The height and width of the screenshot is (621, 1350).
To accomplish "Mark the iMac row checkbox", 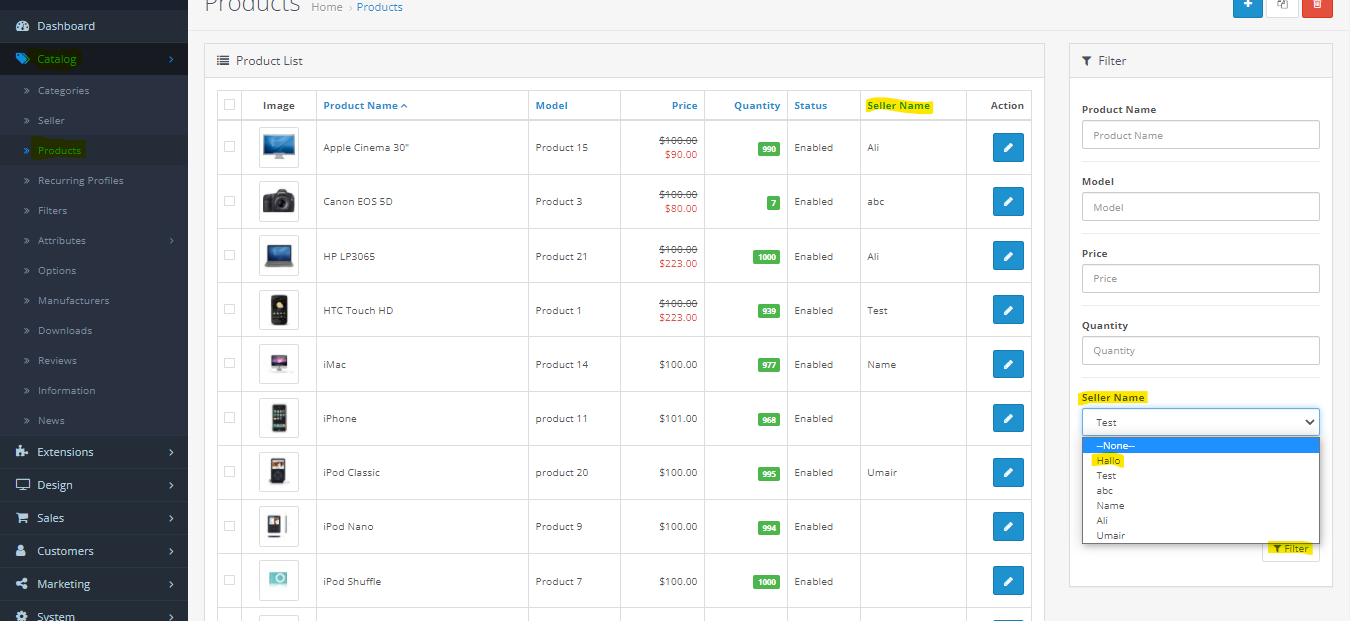I will (x=230, y=364).
